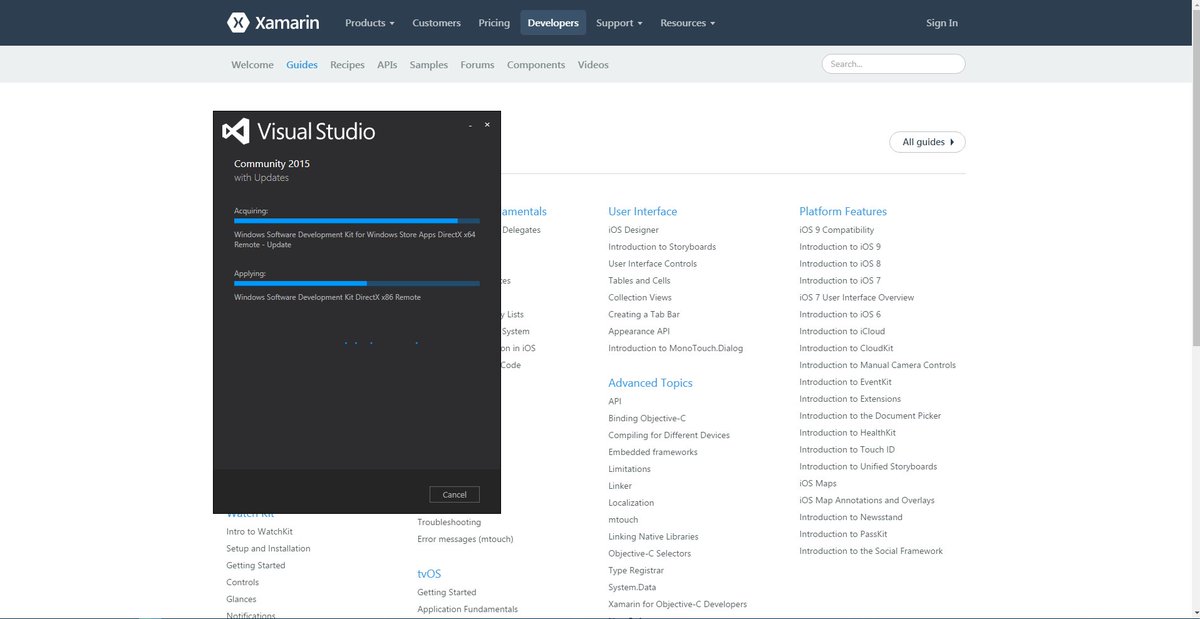Open Introduction to Manual Camera Controls
This screenshot has width=1200, height=619.
(x=878, y=366)
